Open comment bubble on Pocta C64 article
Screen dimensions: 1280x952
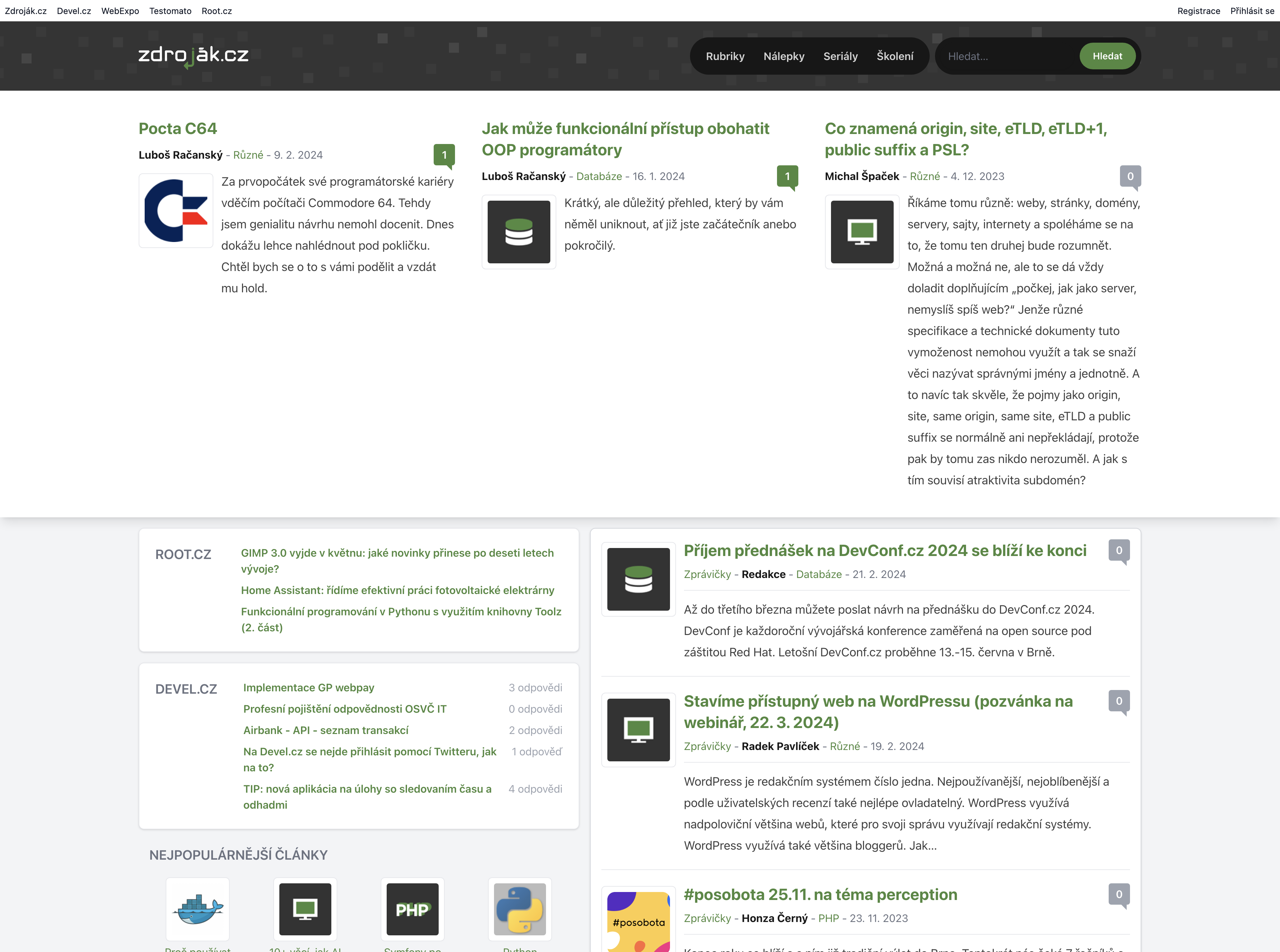coord(444,156)
